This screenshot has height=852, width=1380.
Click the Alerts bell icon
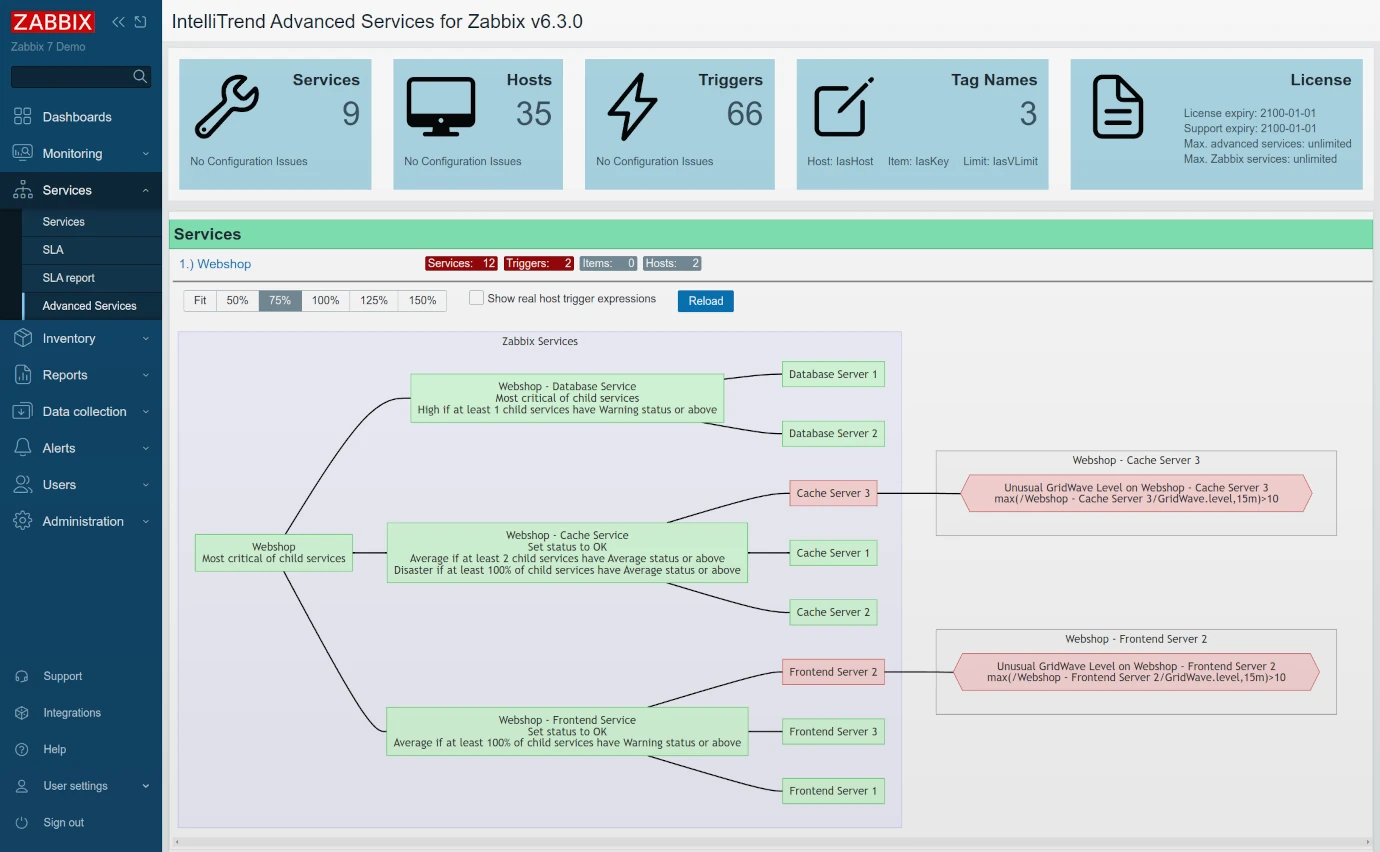(22, 448)
